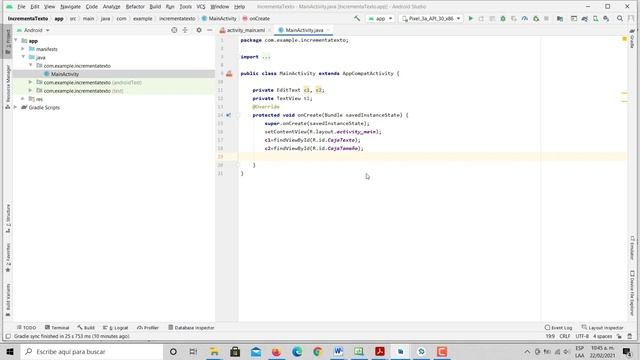Expand Gradle Scripts node
Screen dimensions: 640x360
click(16, 107)
